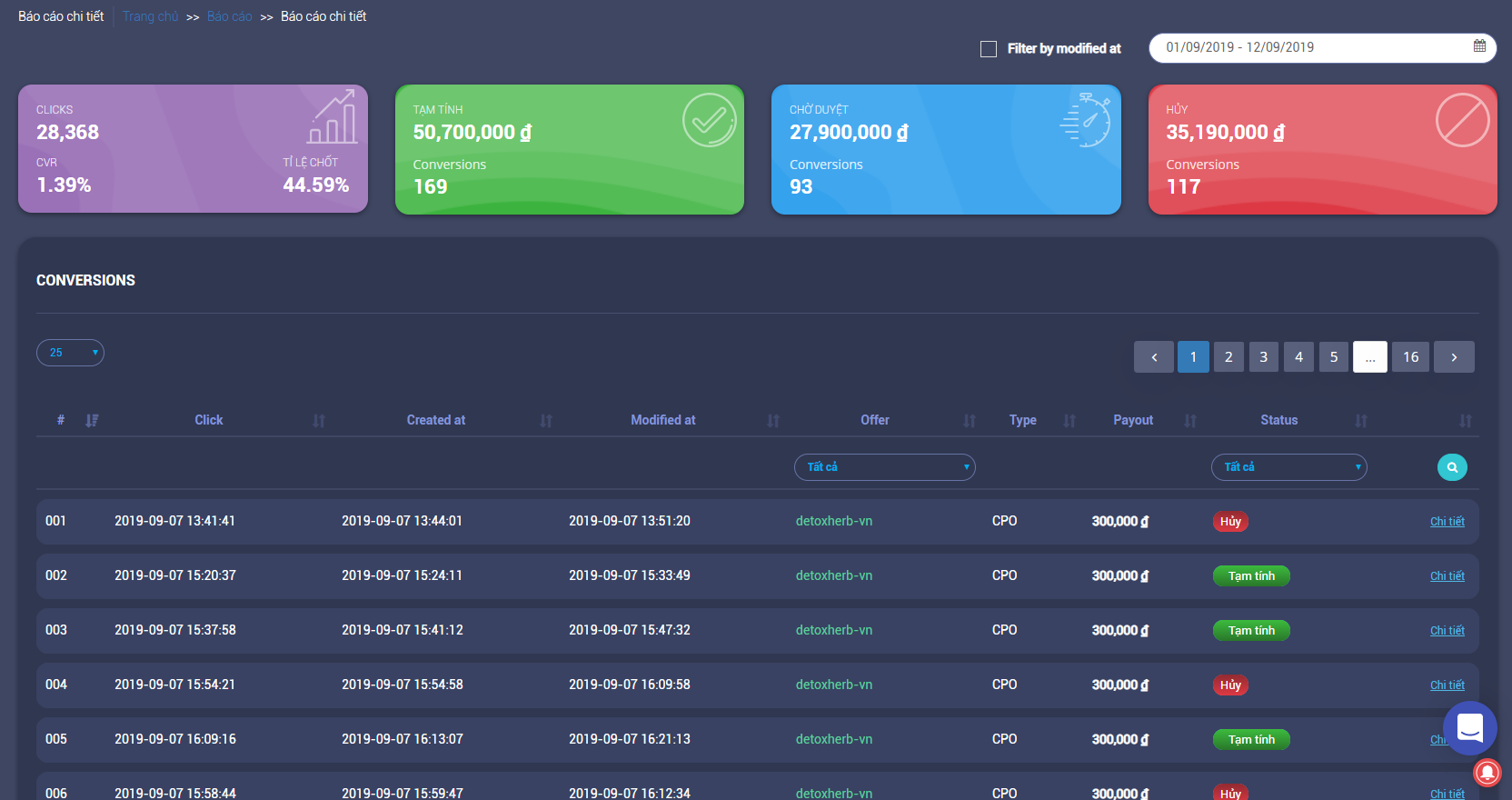This screenshot has width=1512, height=800.
Task: Click the red notification bell icon
Action: point(1487,772)
